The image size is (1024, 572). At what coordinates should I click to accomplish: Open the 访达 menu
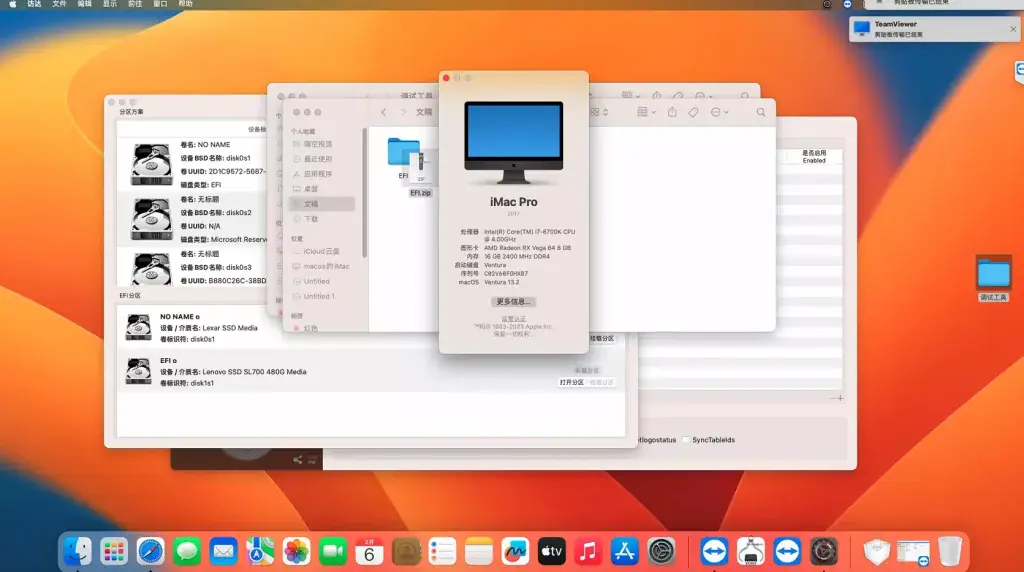34,4
